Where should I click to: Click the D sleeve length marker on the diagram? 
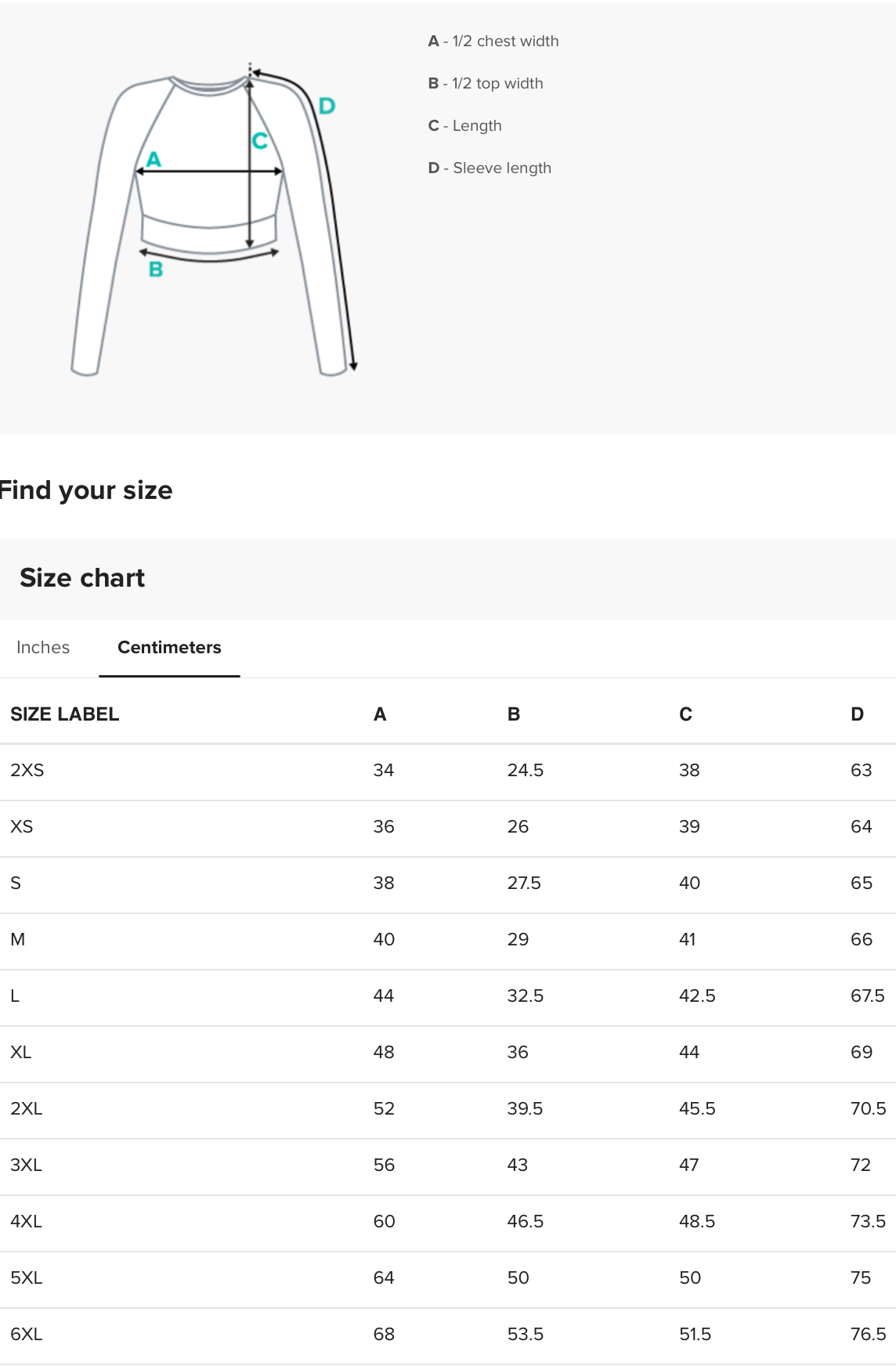[327, 103]
